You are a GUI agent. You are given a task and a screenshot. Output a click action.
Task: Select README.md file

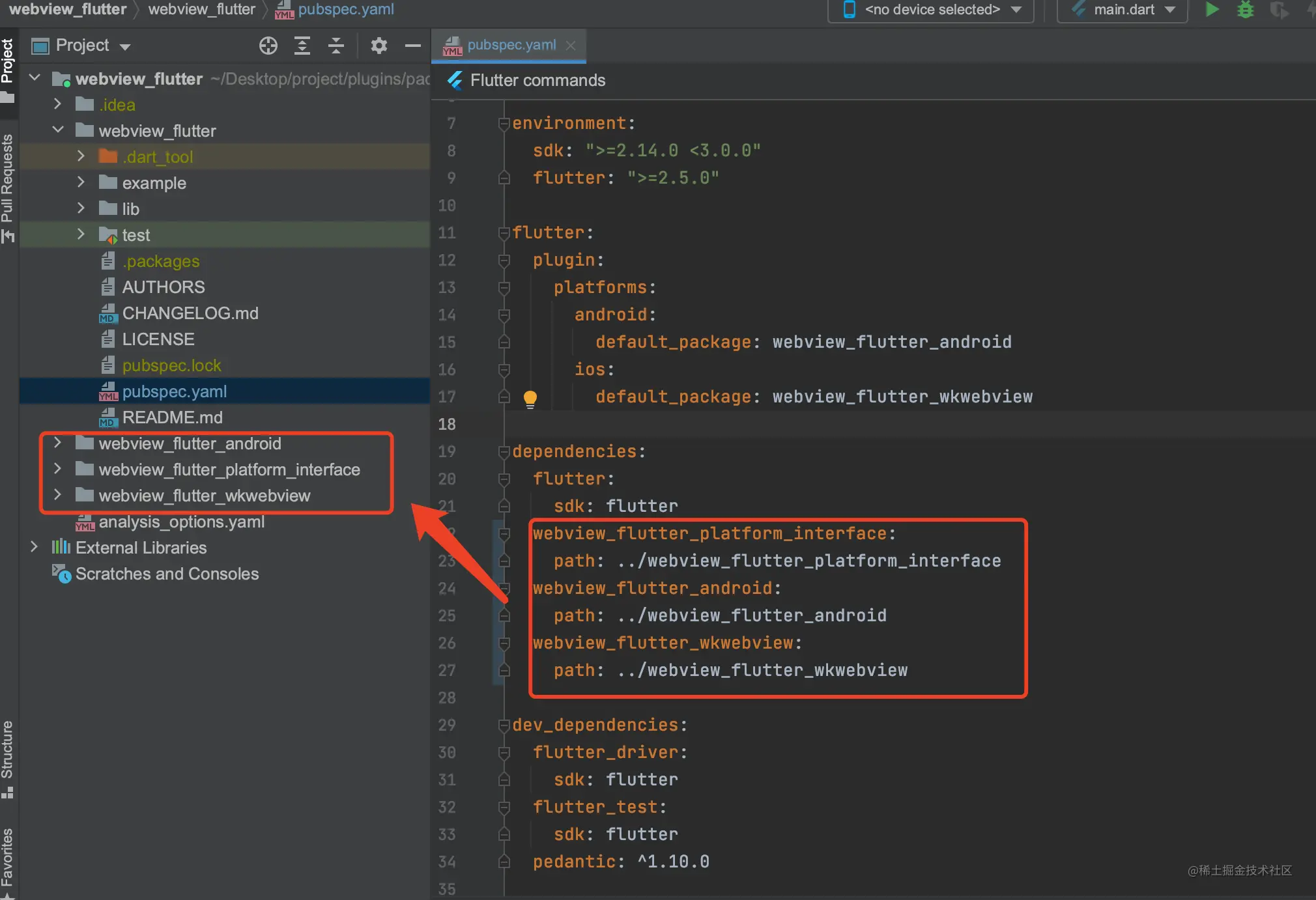172,417
